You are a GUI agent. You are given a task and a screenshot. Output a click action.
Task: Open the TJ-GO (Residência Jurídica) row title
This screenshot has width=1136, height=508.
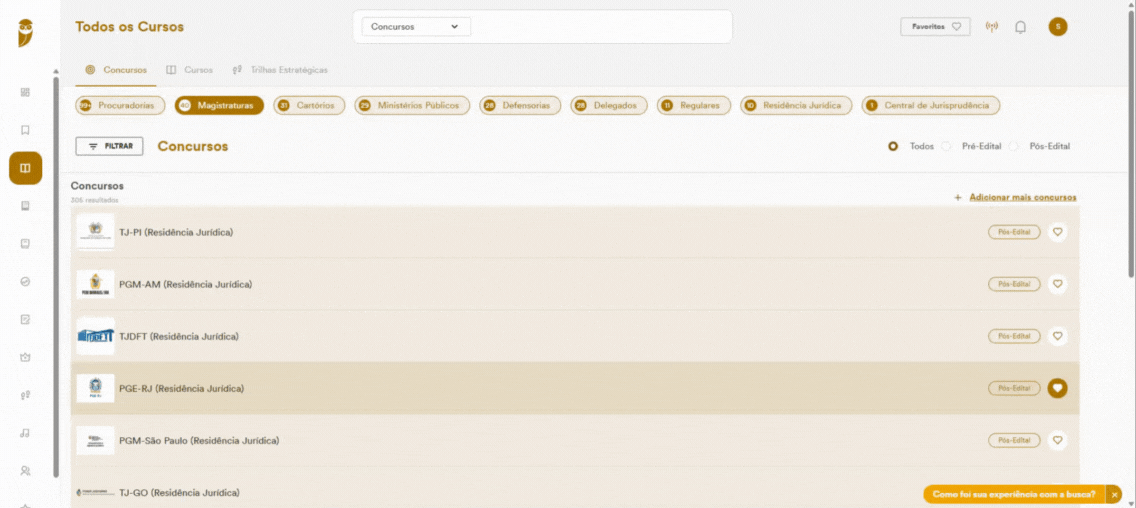pyautogui.click(x=179, y=493)
